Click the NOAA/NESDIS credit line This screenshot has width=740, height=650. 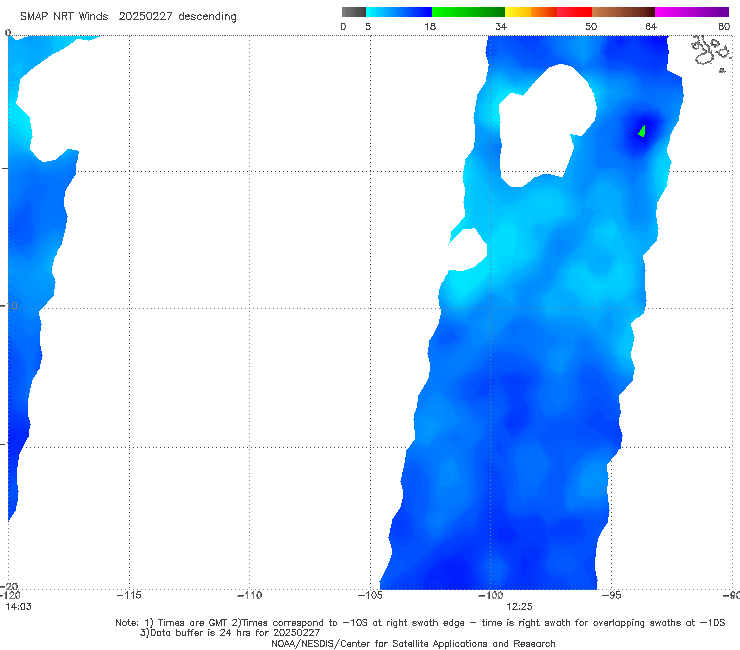(413, 643)
